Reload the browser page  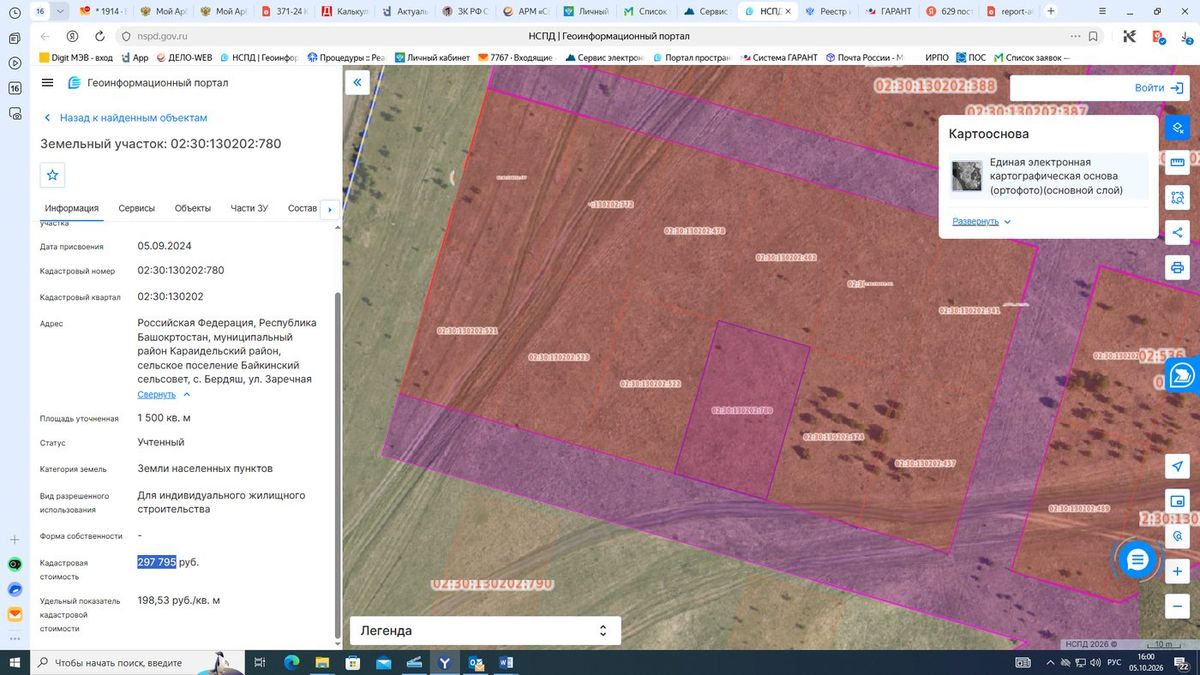coord(98,36)
